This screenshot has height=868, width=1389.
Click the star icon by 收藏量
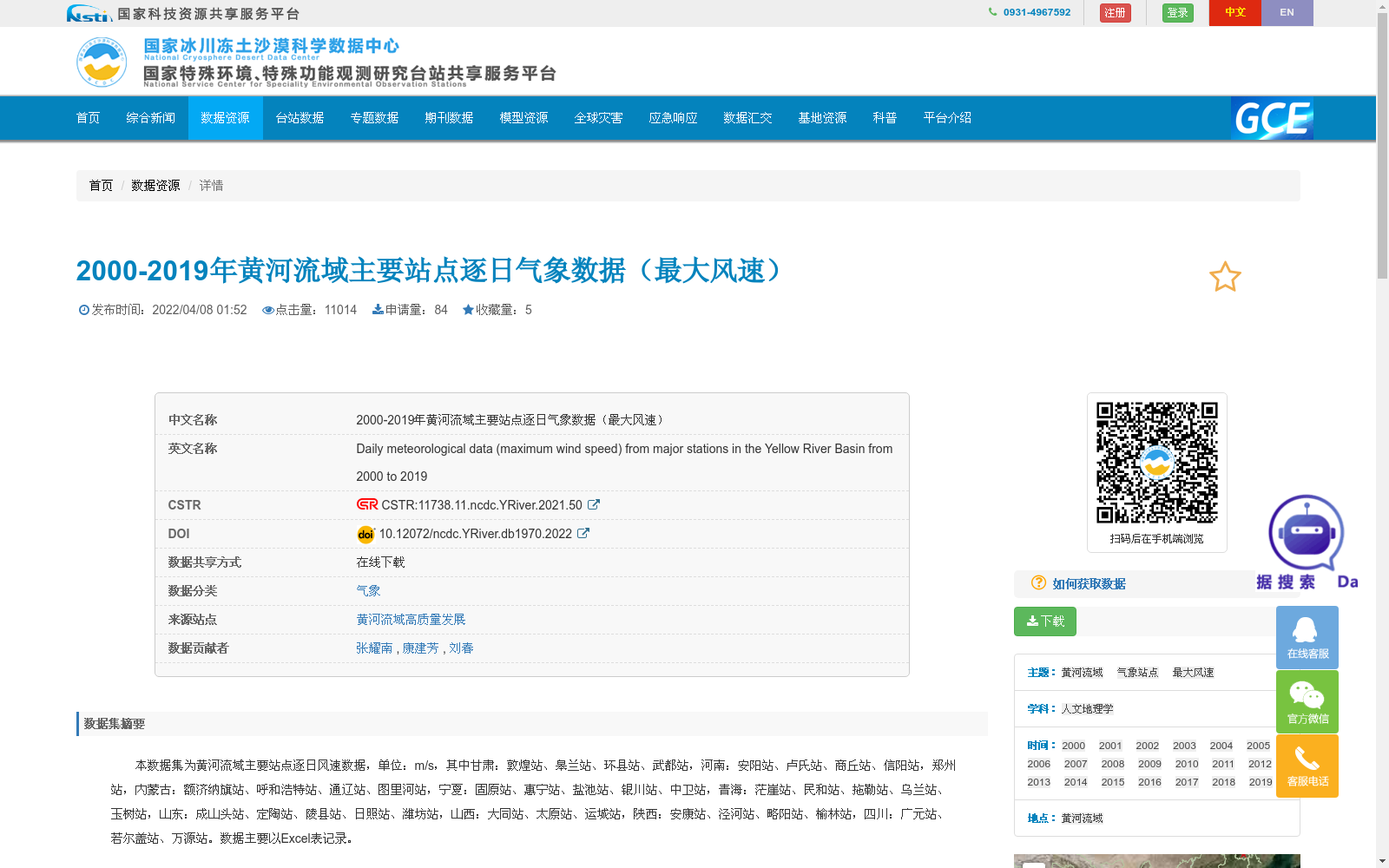469,309
